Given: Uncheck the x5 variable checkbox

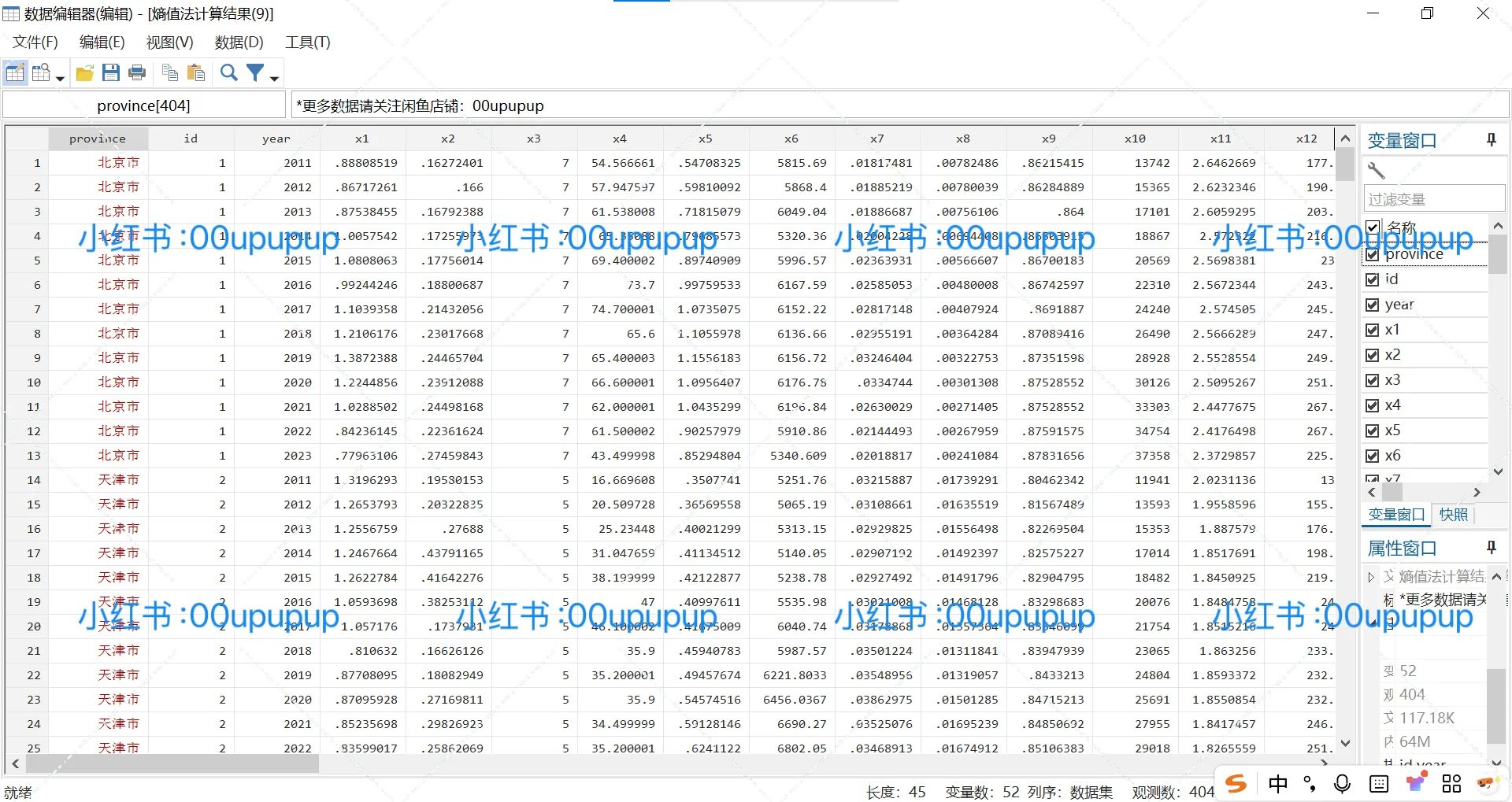Looking at the screenshot, I should tap(1373, 431).
